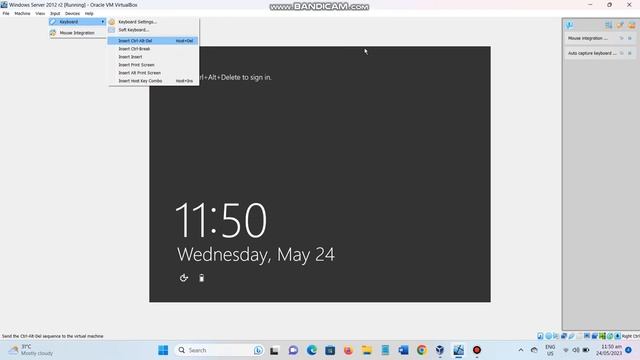Click the lock screen time 11:50
The image size is (640, 360).
[221, 220]
